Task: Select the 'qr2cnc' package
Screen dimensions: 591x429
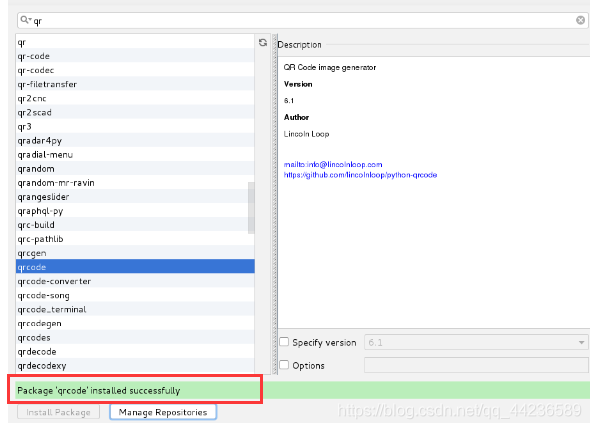Action: click(135, 98)
